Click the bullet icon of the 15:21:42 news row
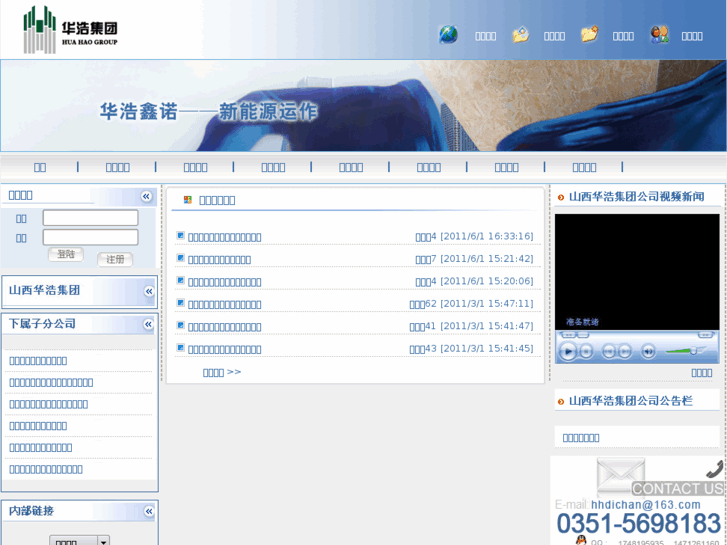This screenshot has height=545, width=727. point(180,258)
